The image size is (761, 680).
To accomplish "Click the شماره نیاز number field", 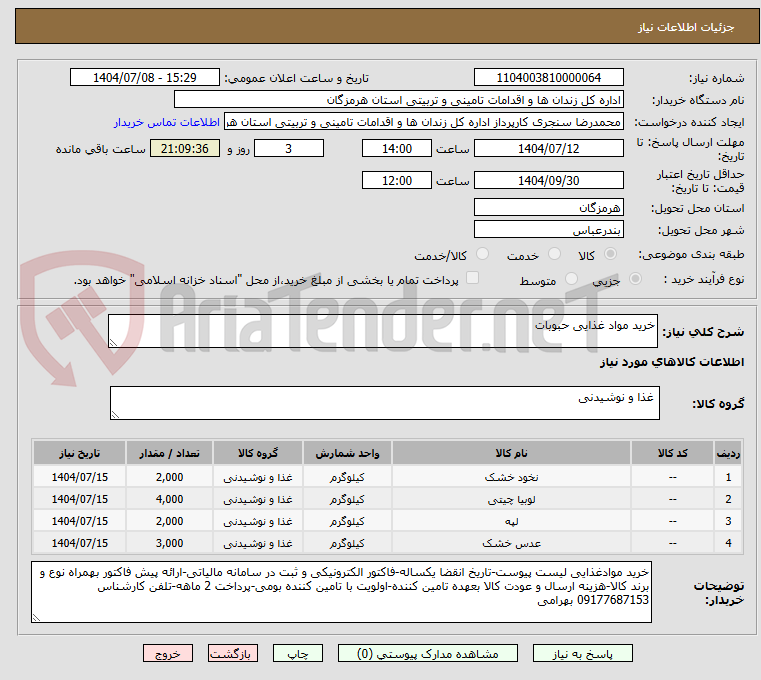I will coord(548,77).
